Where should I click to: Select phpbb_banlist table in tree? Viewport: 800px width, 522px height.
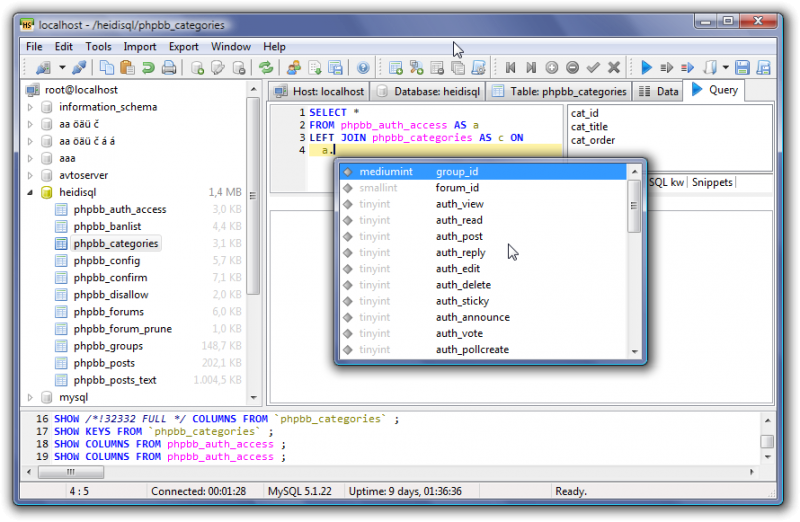pos(107,226)
